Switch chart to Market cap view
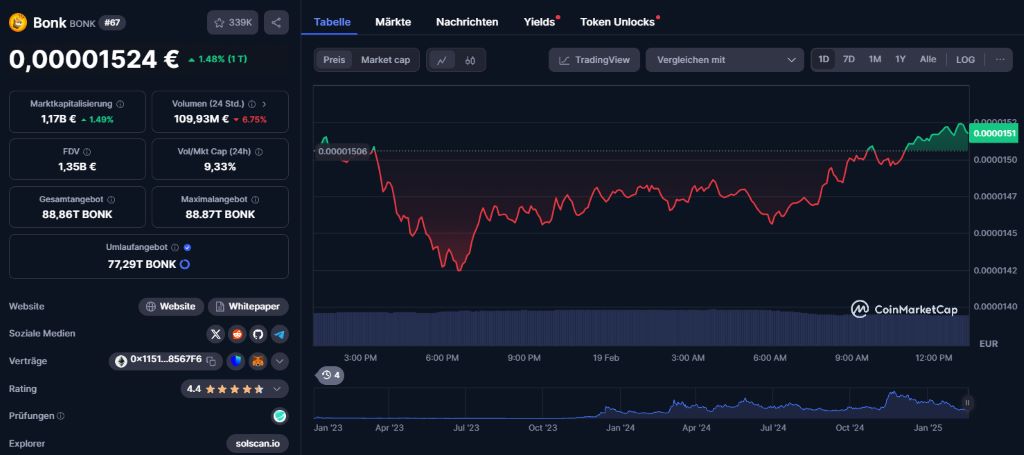1024x455 pixels. (385, 60)
